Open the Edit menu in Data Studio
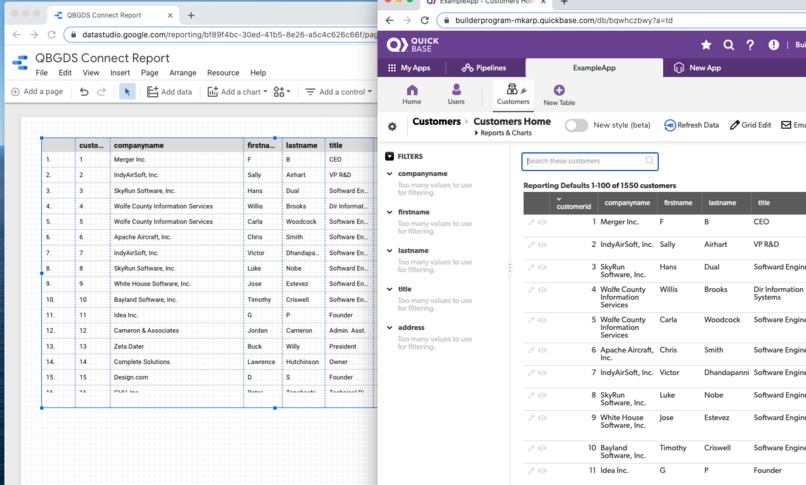 (65, 73)
